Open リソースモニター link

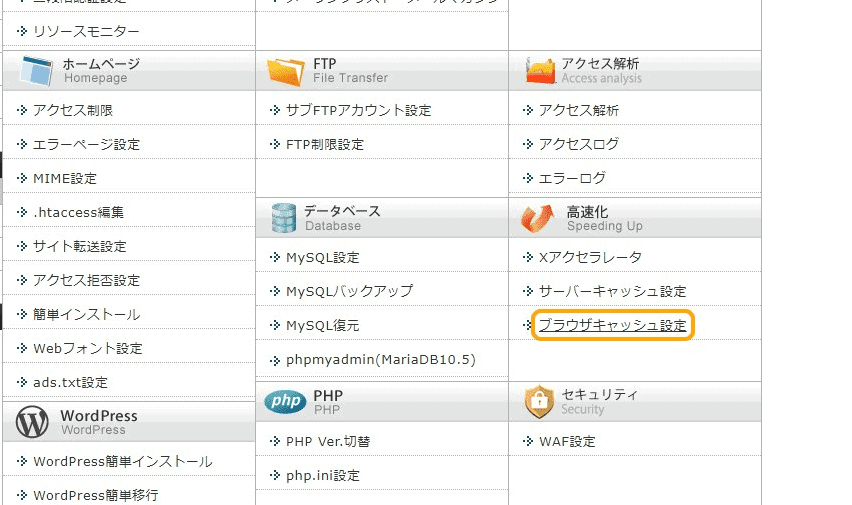pyautogui.click(x=86, y=32)
